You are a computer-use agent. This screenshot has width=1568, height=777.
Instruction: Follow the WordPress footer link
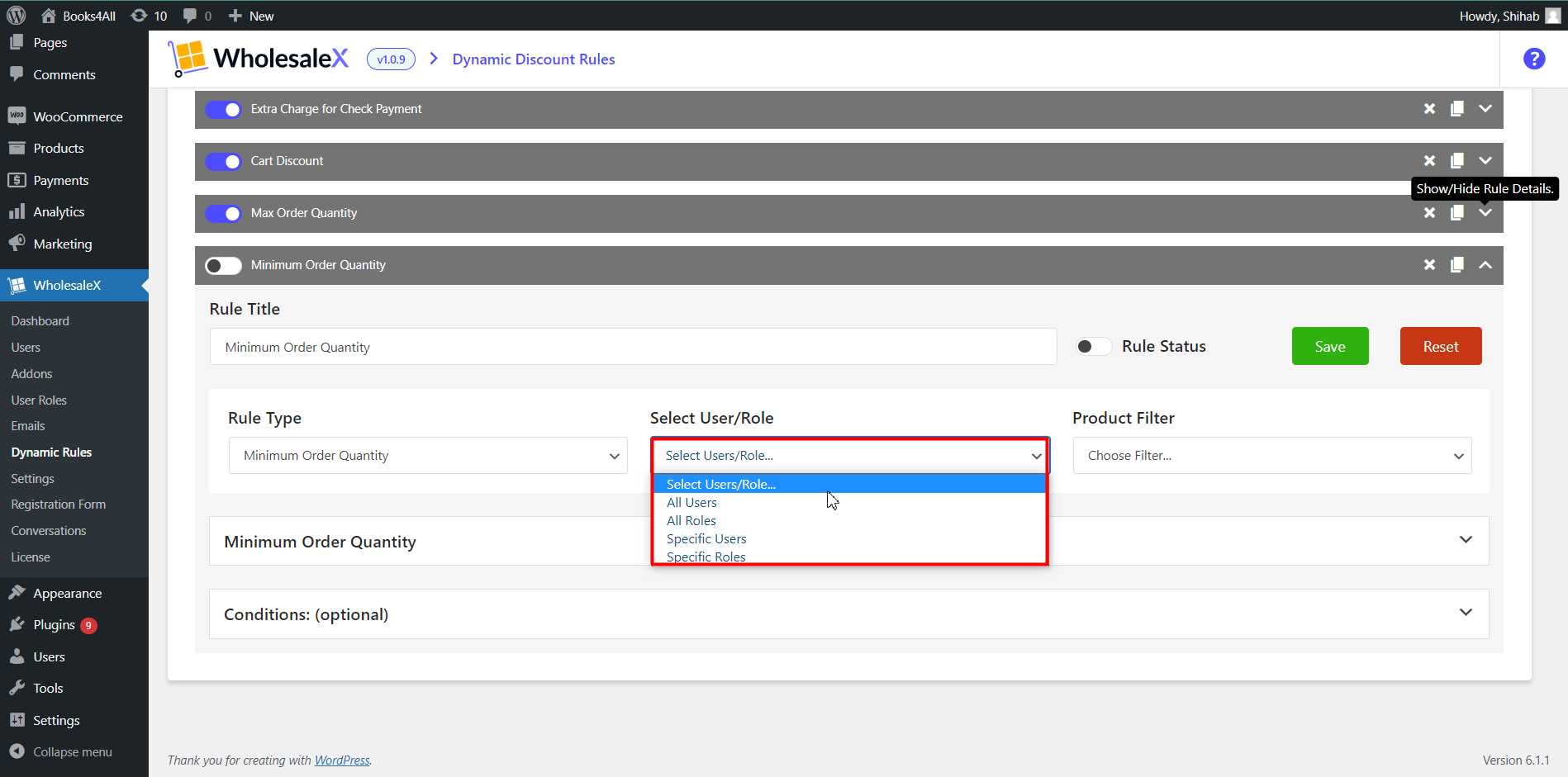(342, 760)
